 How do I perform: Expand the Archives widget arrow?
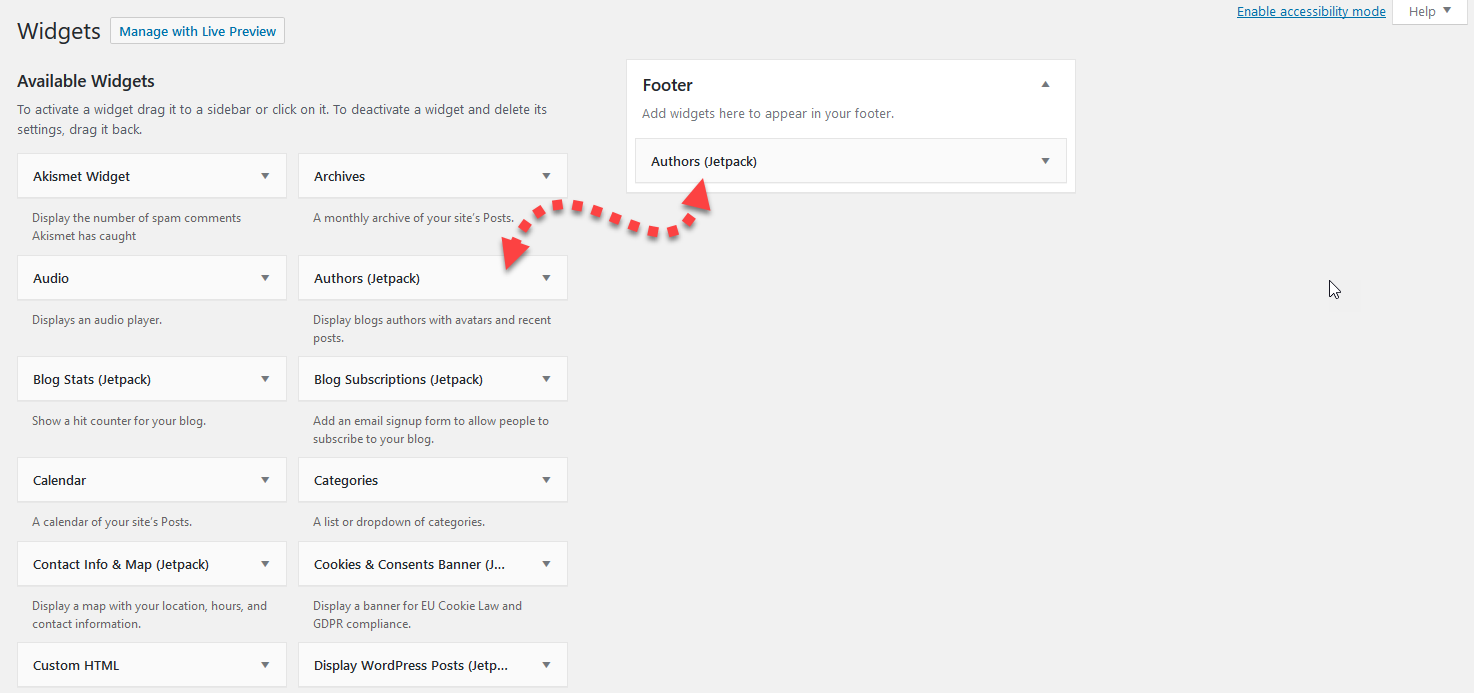pyautogui.click(x=546, y=176)
